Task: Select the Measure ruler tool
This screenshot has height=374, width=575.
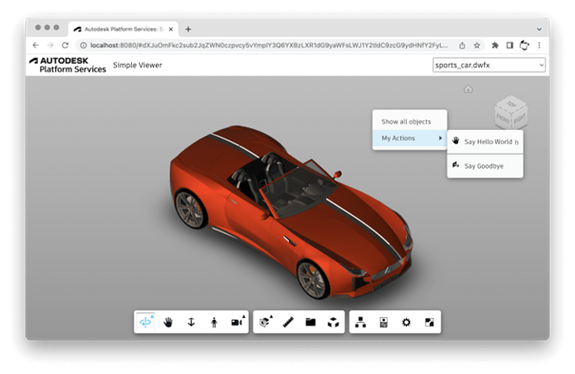Action: click(288, 322)
